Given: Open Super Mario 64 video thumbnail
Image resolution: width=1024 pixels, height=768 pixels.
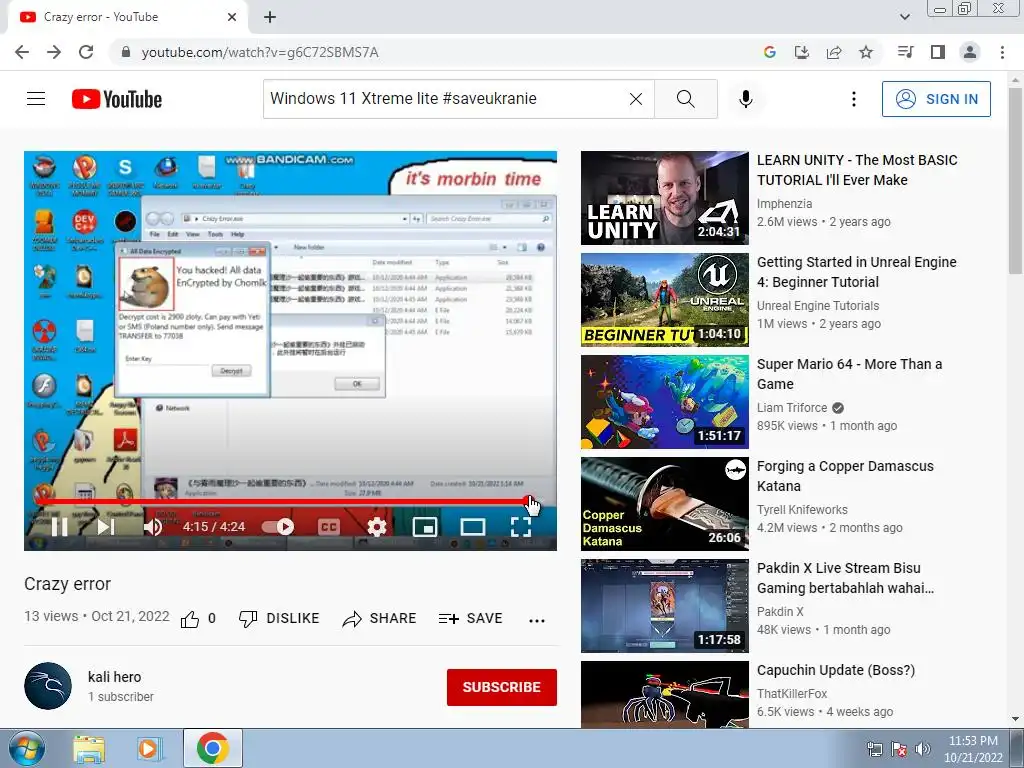Looking at the screenshot, I should [x=665, y=402].
